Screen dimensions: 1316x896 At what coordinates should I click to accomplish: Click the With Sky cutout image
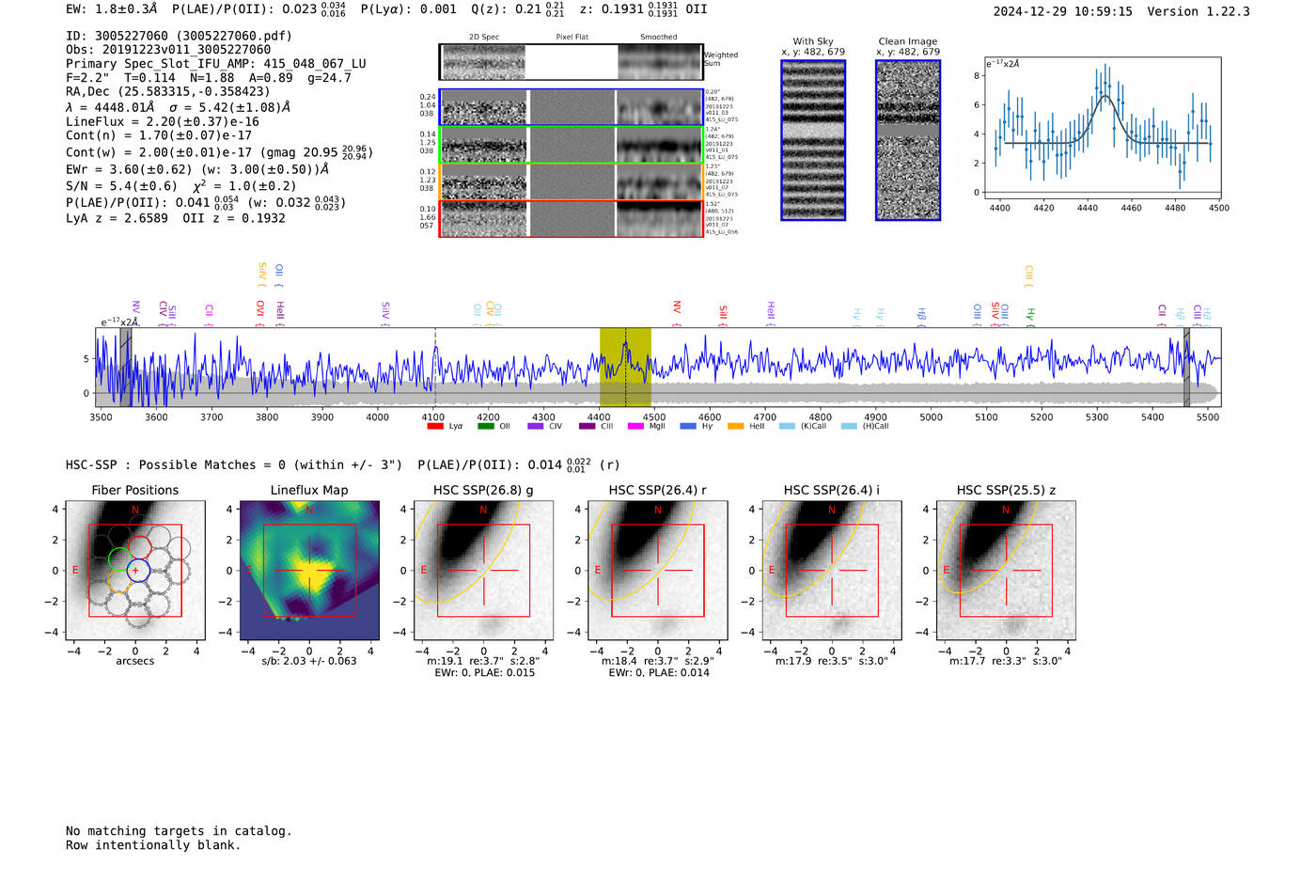813,140
